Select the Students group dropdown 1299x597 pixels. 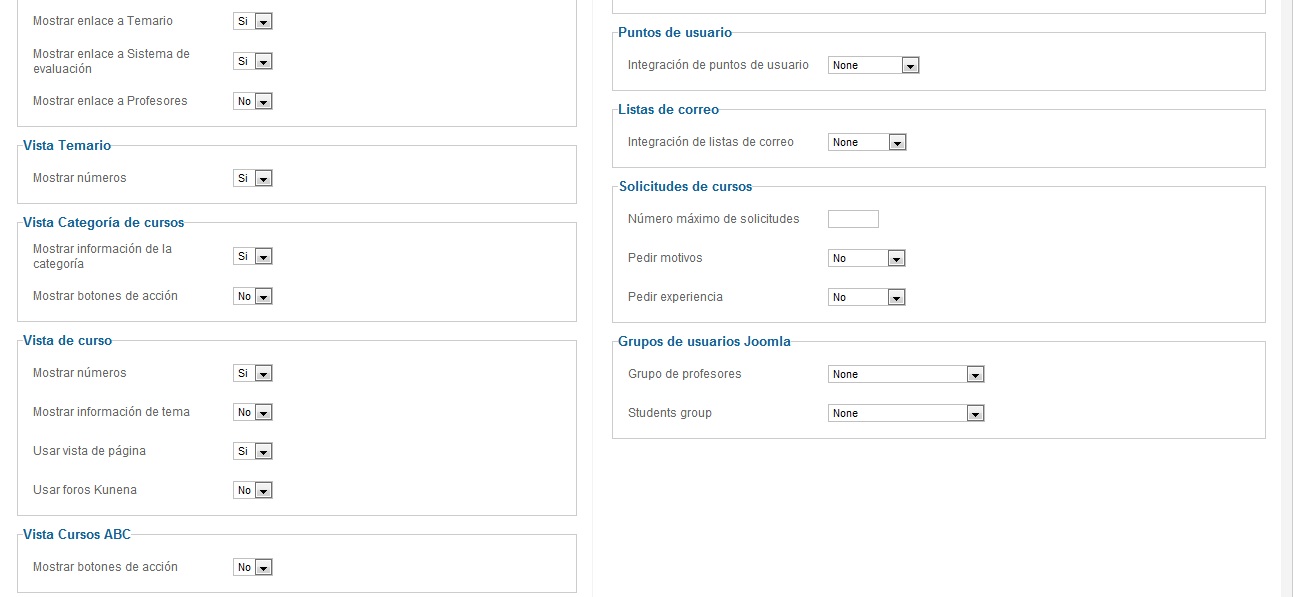click(906, 413)
